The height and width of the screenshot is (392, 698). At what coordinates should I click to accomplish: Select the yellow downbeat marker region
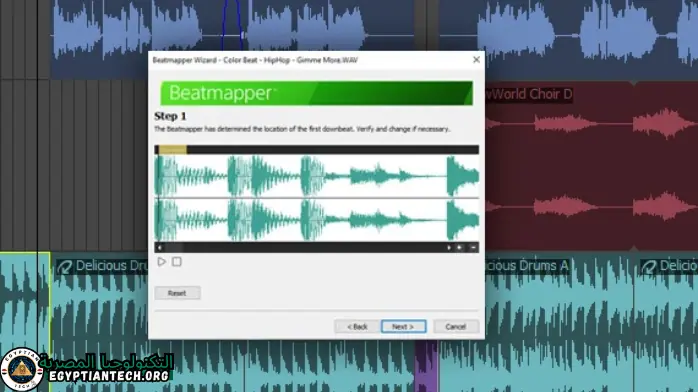[x=173, y=150]
